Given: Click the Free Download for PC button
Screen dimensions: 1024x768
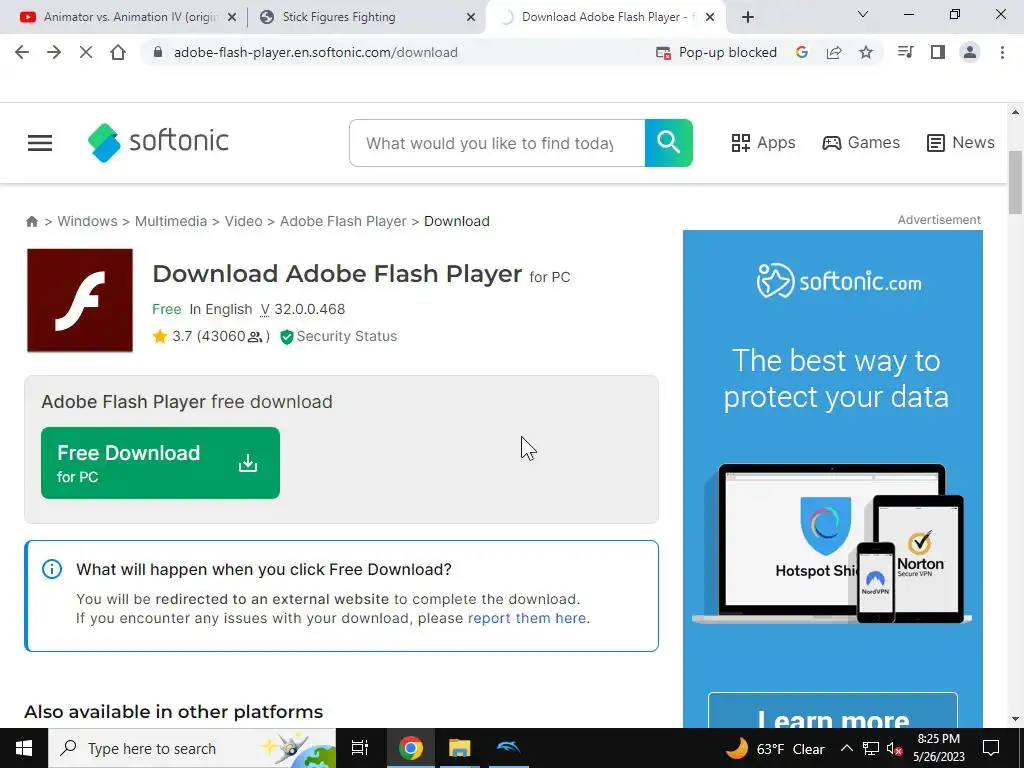Looking at the screenshot, I should [160, 463].
